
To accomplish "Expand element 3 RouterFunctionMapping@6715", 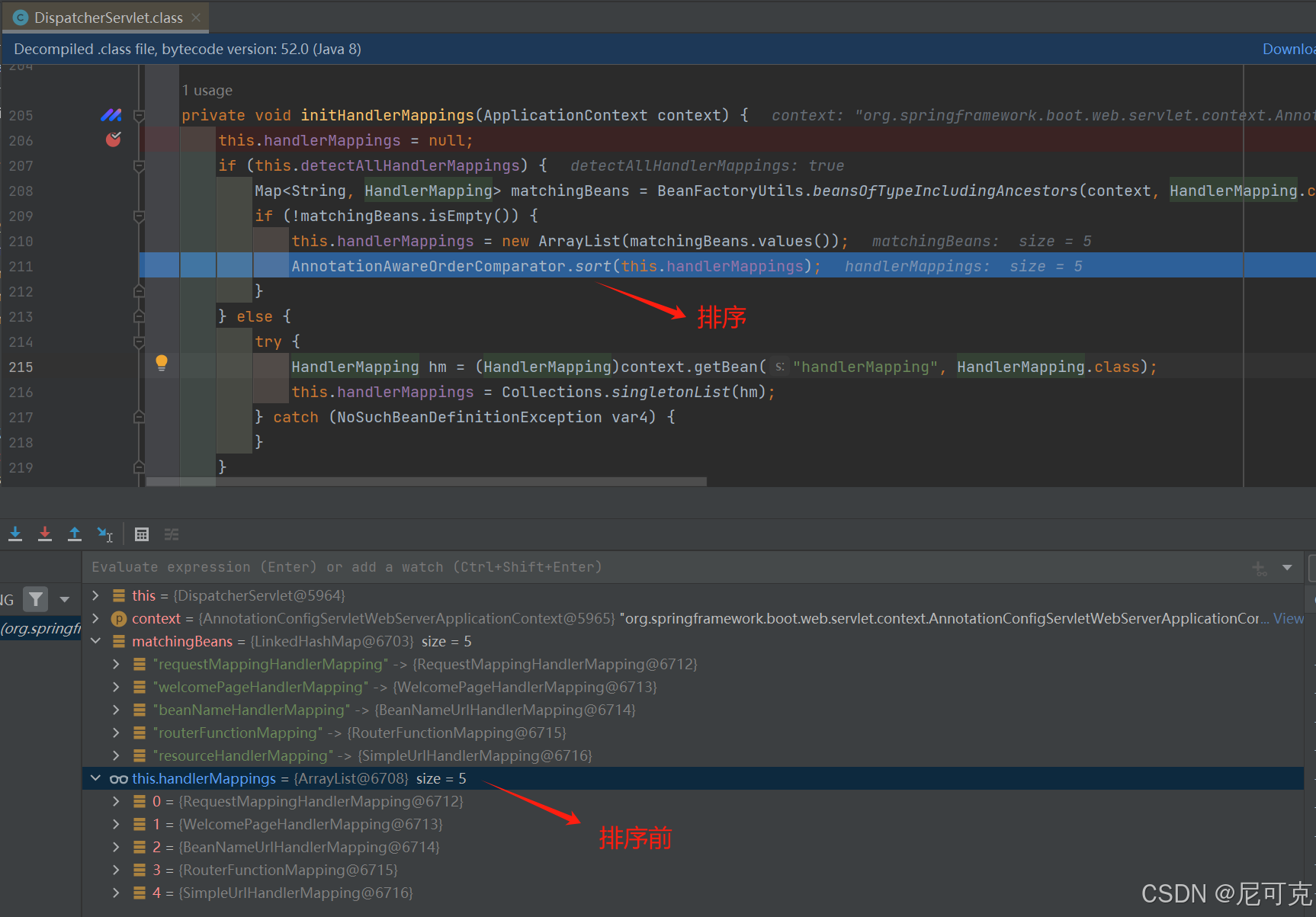I will click(x=116, y=870).
